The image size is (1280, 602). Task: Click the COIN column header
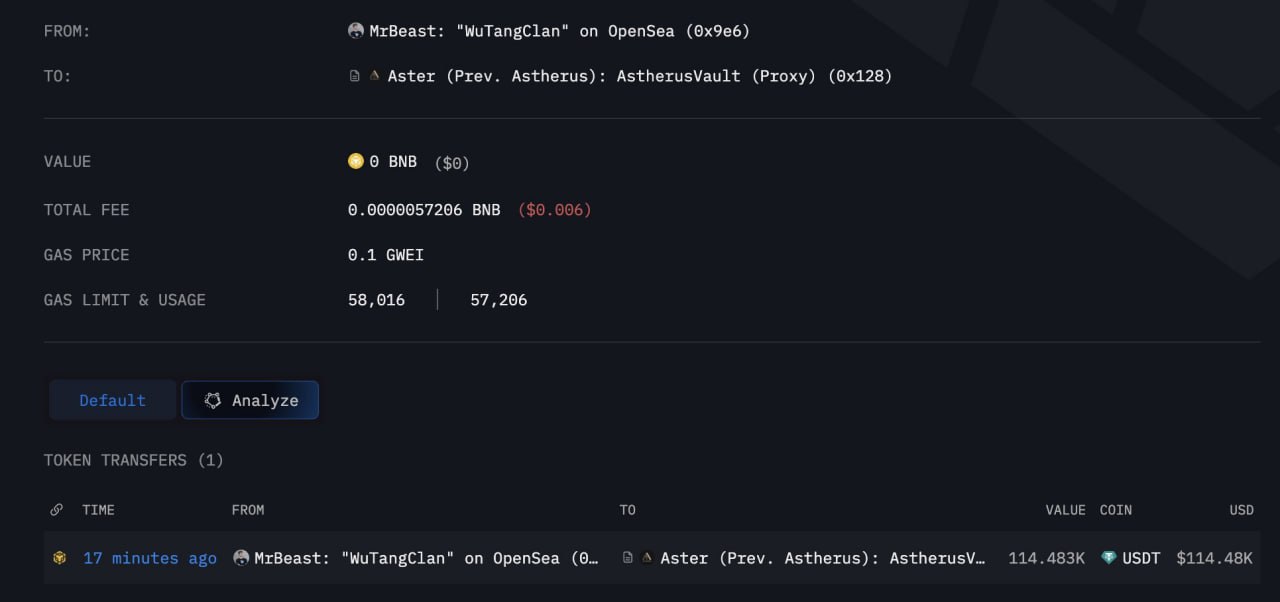click(x=1116, y=510)
